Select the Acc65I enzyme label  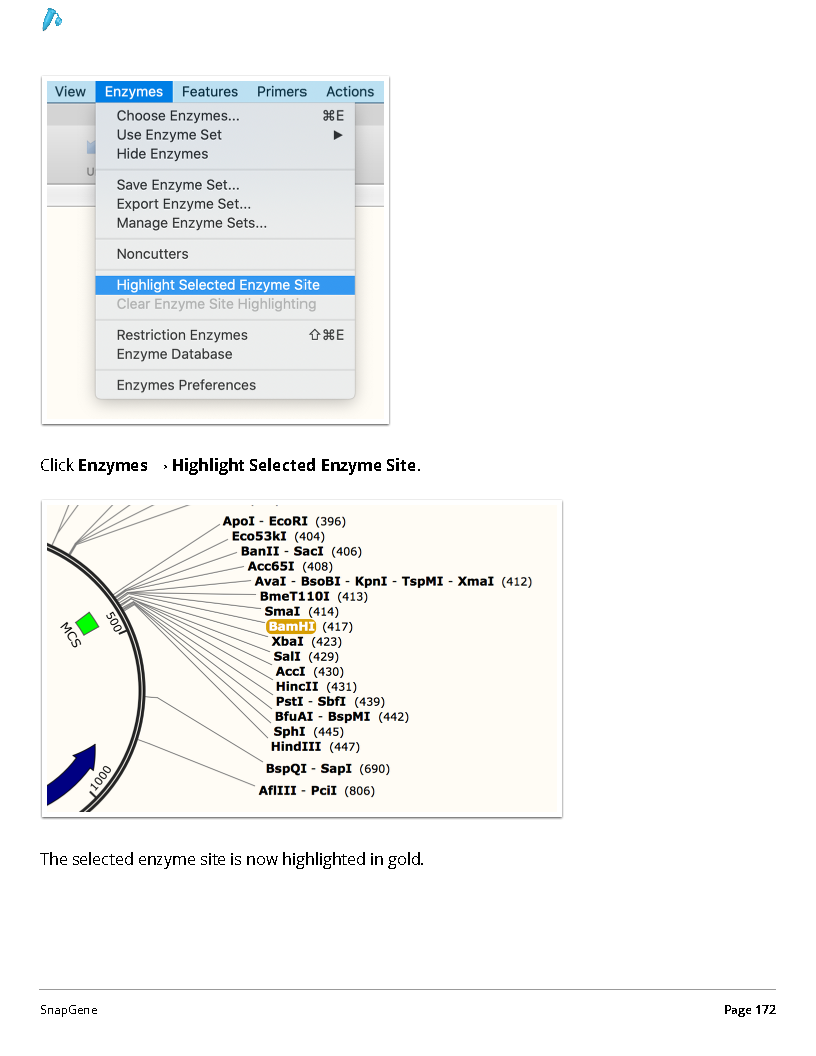(271, 566)
